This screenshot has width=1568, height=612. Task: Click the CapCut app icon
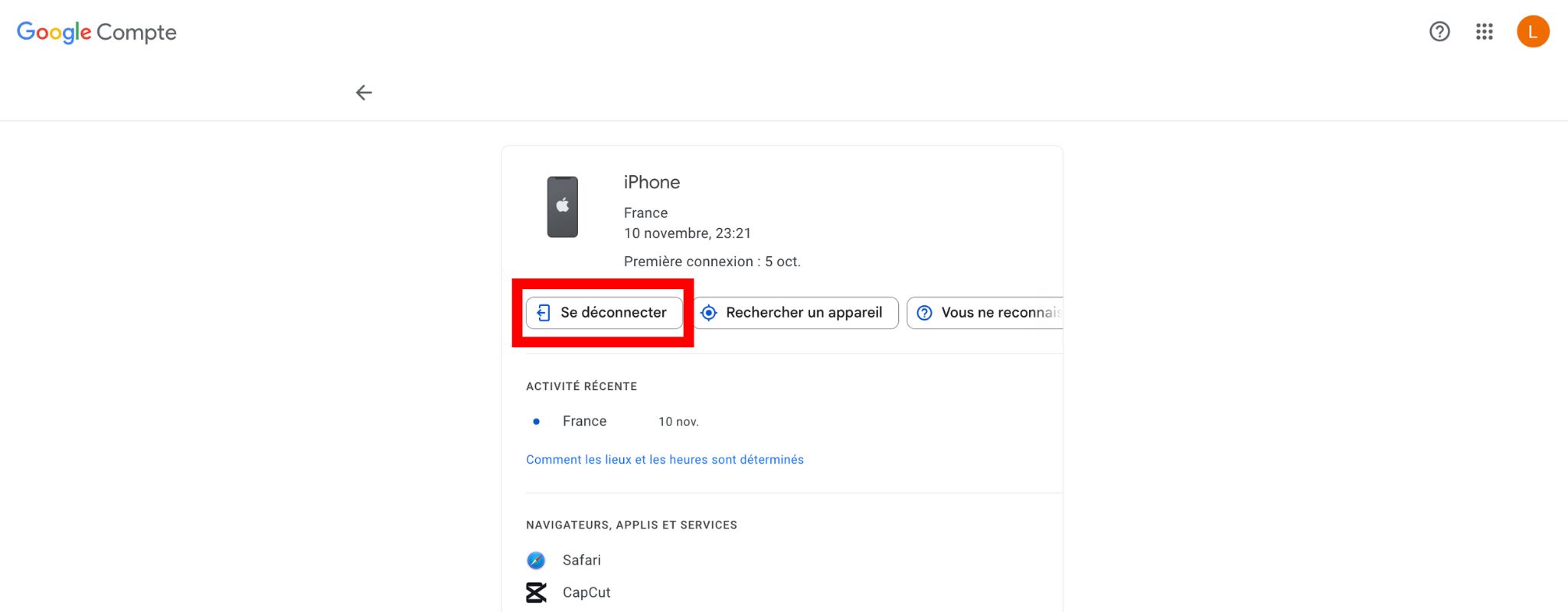click(x=536, y=592)
